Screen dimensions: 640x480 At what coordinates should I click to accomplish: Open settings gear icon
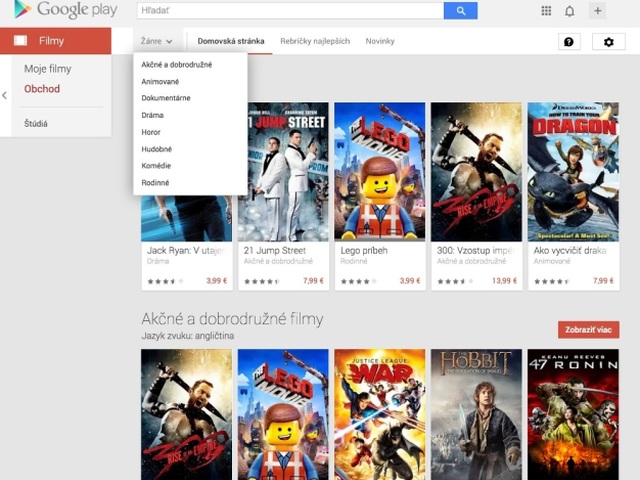[609, 42]
